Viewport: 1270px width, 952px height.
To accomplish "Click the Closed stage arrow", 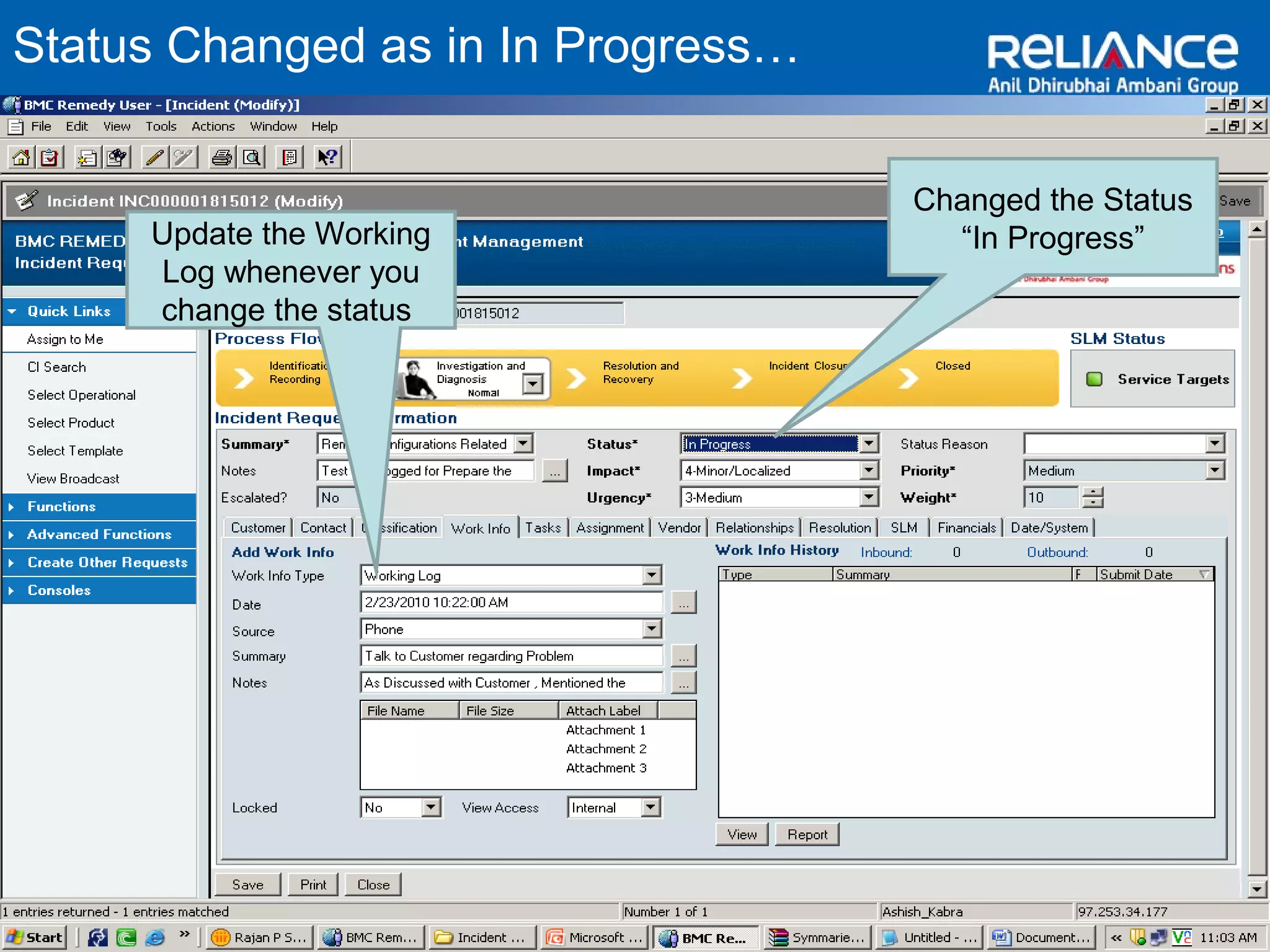I will tap(908, 377).
